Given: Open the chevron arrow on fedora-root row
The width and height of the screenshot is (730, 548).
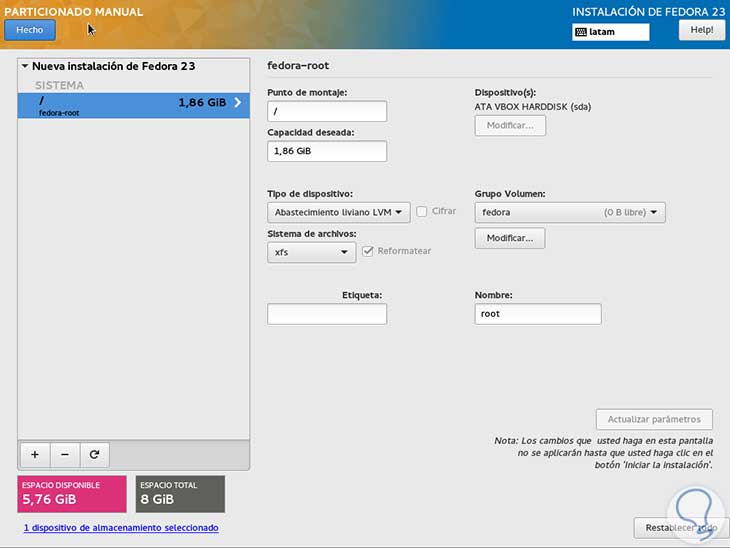Looking at the screenshot, I should click(x=237, y=102).
